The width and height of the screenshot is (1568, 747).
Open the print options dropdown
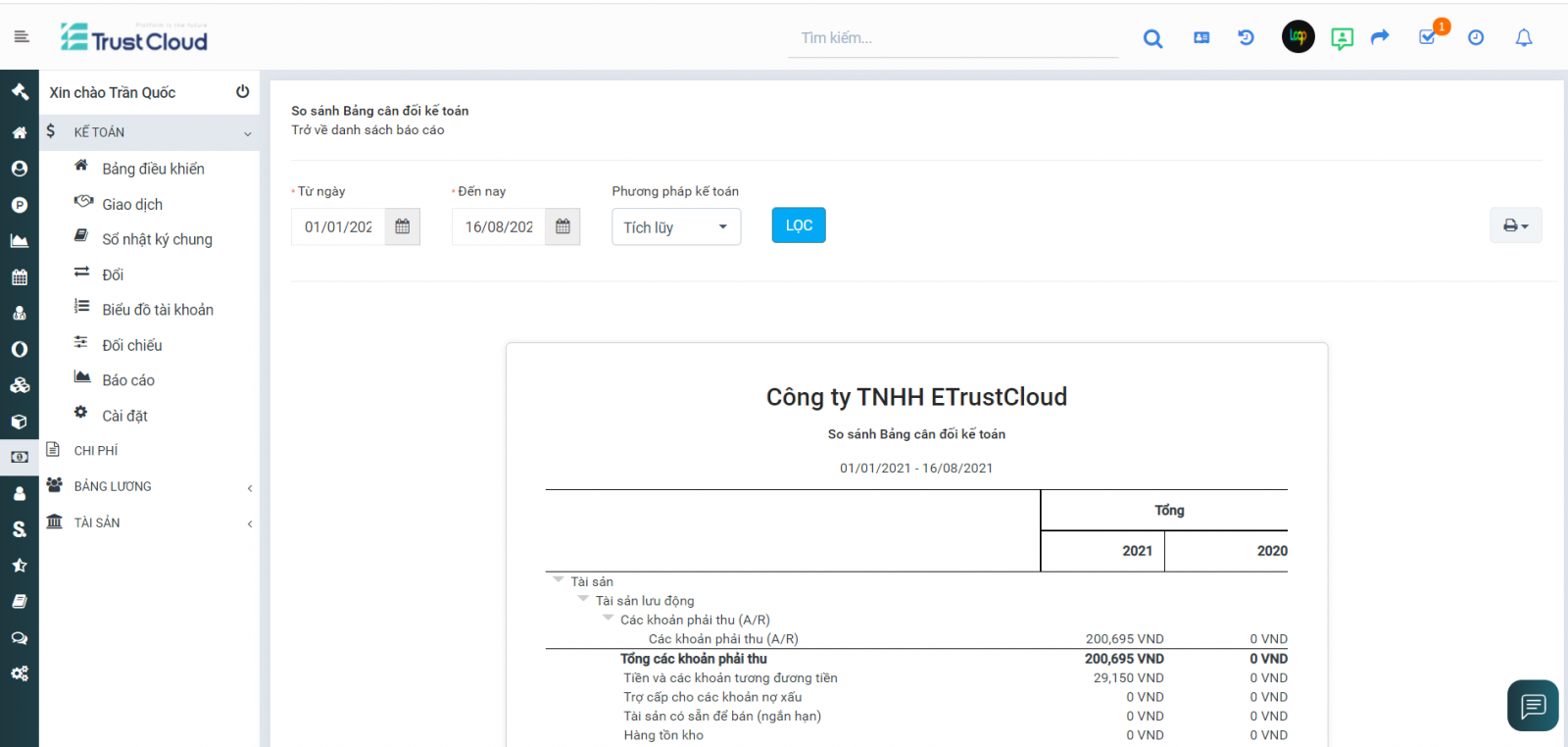tap(1515, 225)
